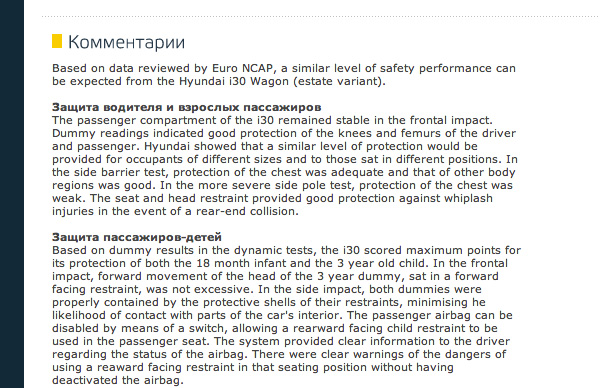Click the final words 'deactivated the airbag'
The image size is (600, 388).
[117, 380]
